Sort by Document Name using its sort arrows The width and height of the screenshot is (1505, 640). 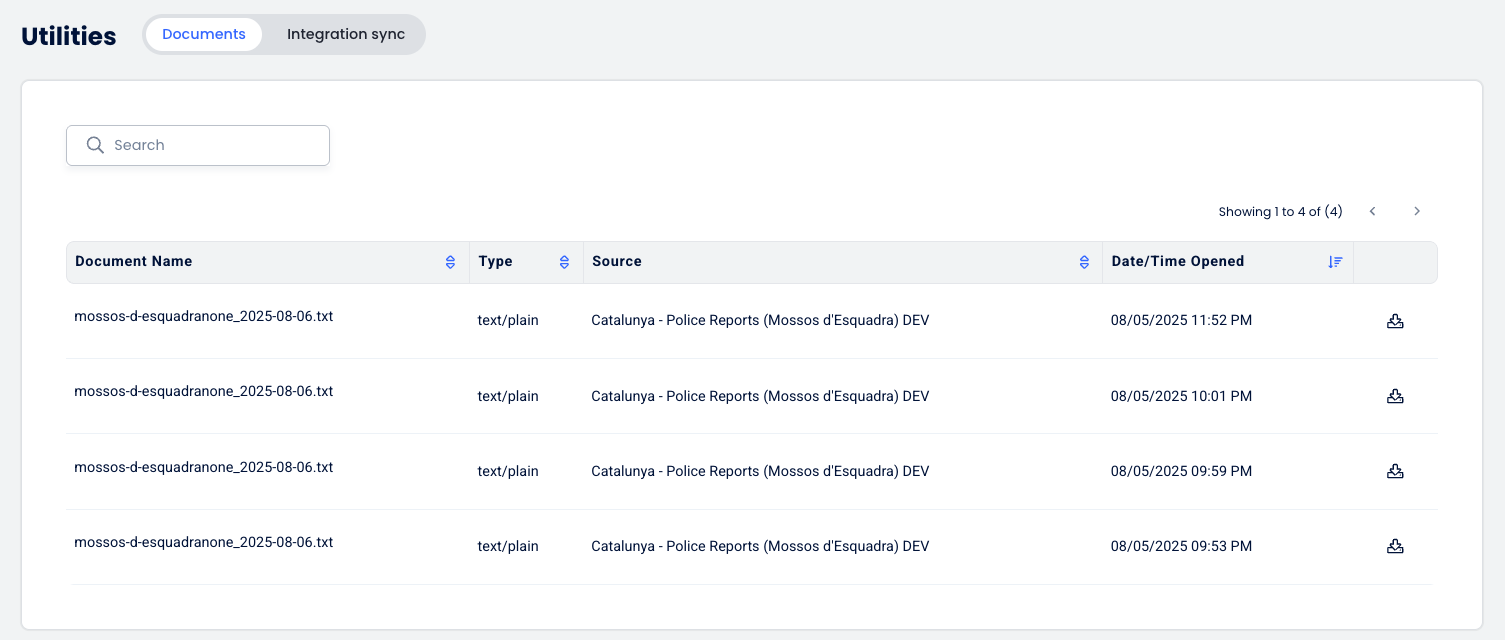coord(450,262)
